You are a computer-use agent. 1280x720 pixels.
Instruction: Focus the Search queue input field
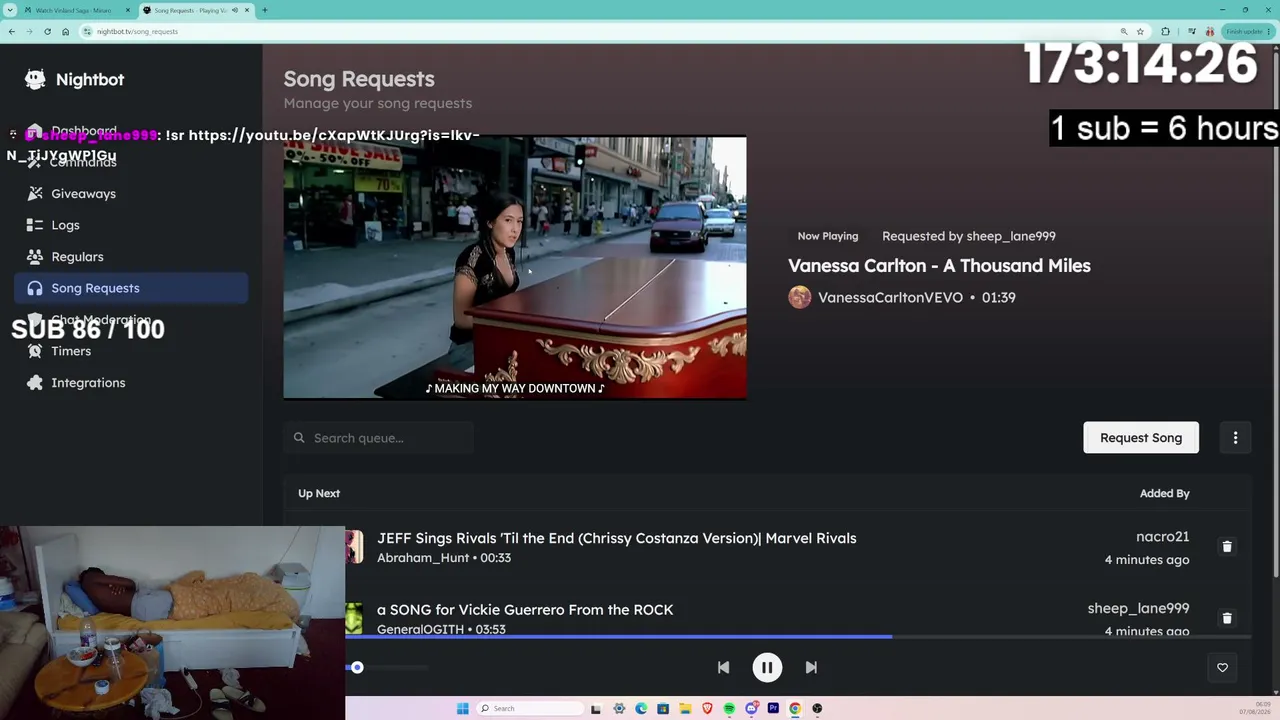pyautogui.click(x=378, y=438)
